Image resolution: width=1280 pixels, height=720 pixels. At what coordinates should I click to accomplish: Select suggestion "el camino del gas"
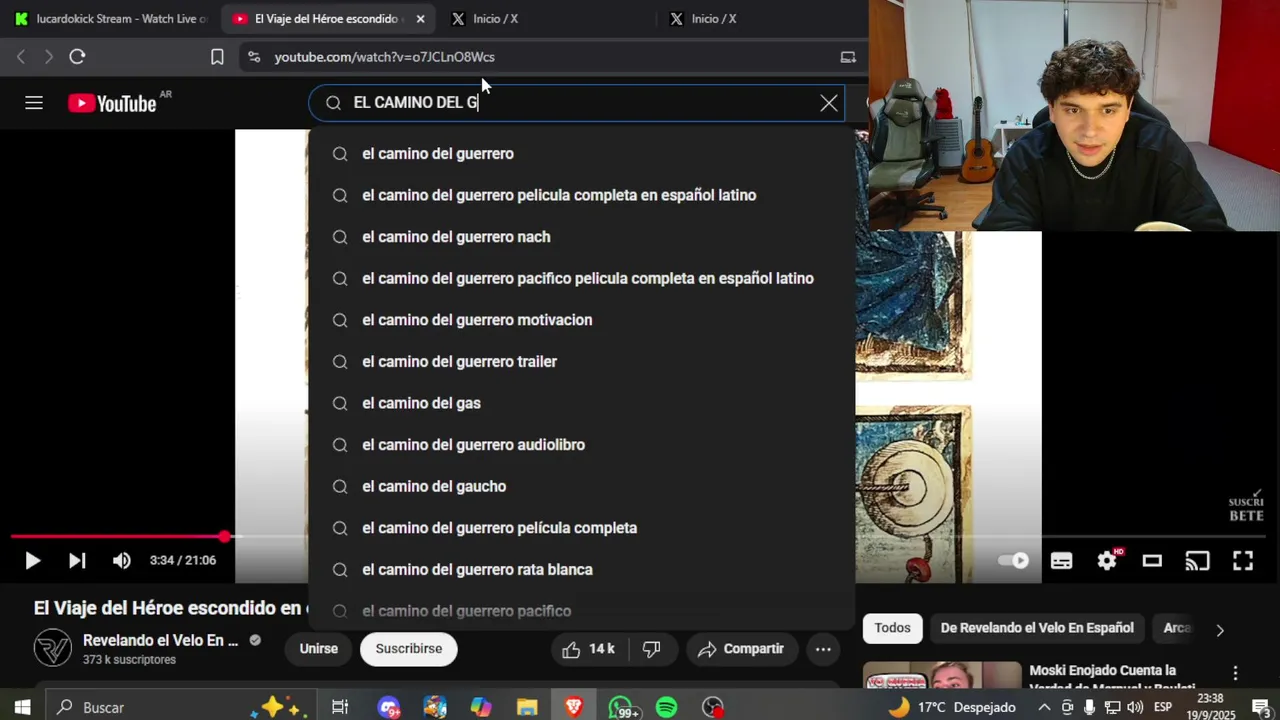582,403
